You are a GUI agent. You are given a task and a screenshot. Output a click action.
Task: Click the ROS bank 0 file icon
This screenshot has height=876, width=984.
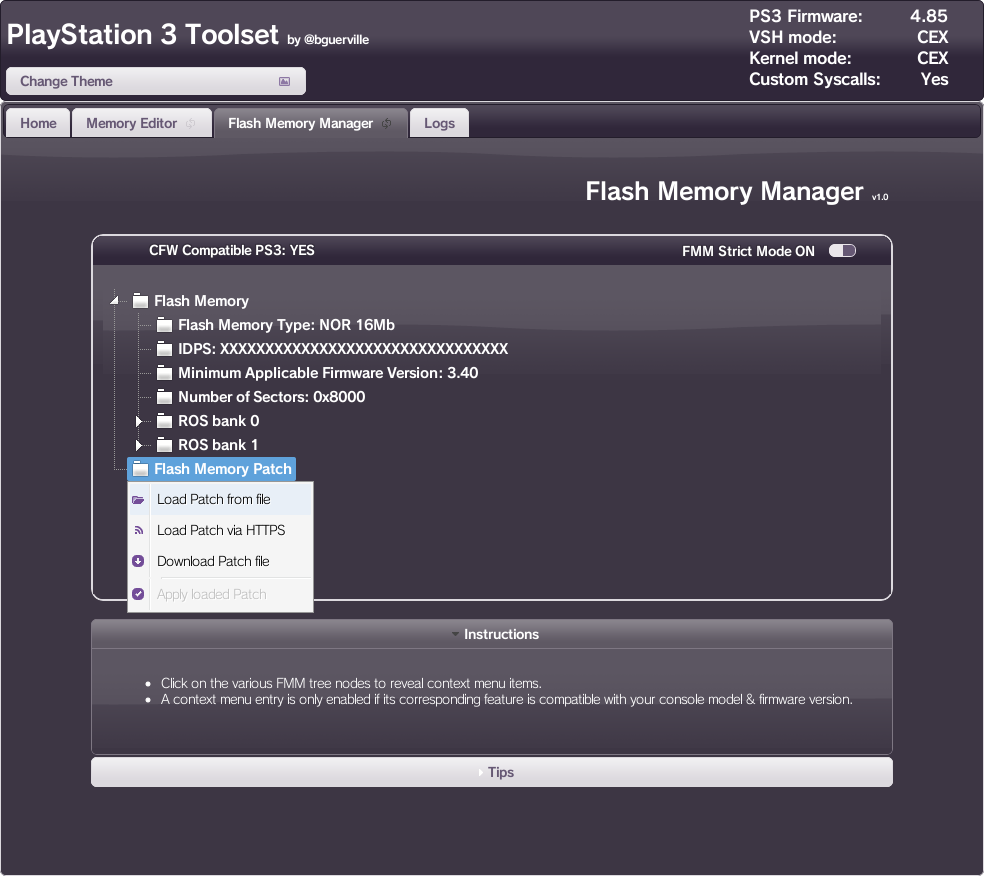pos(164,421)
